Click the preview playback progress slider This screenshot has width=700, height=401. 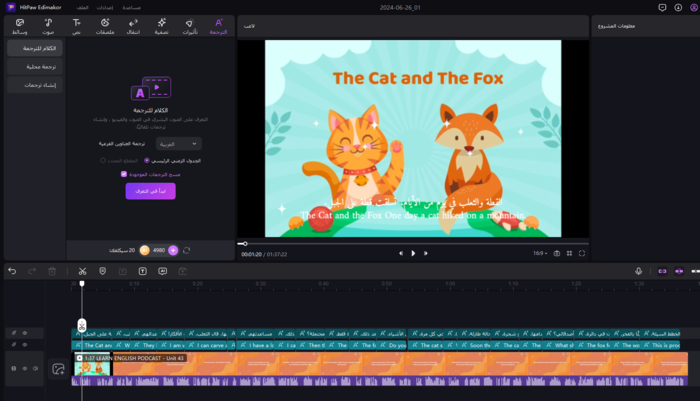coord(400,243)
